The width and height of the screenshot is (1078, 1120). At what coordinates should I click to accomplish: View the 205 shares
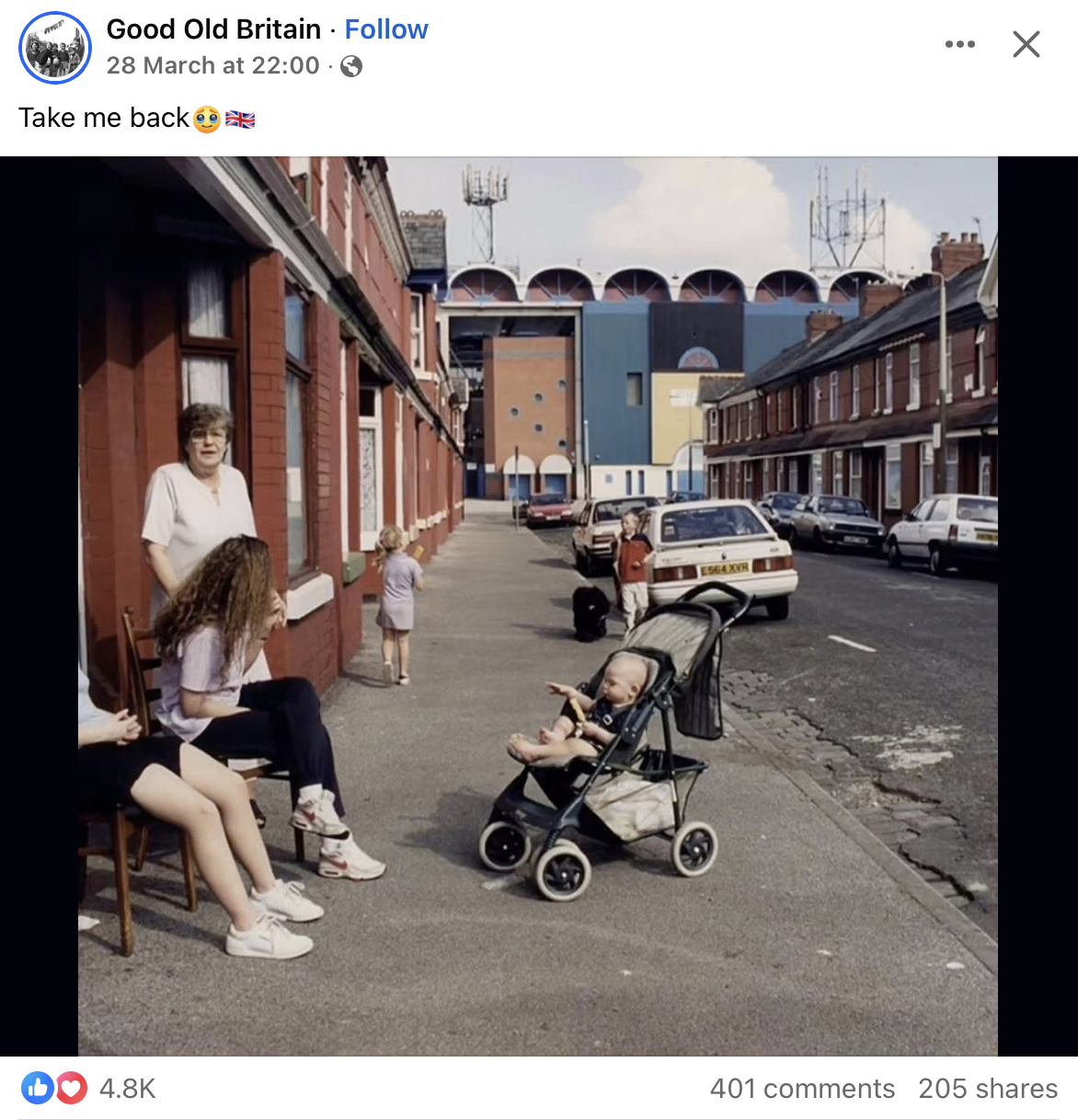(988, 1089)
